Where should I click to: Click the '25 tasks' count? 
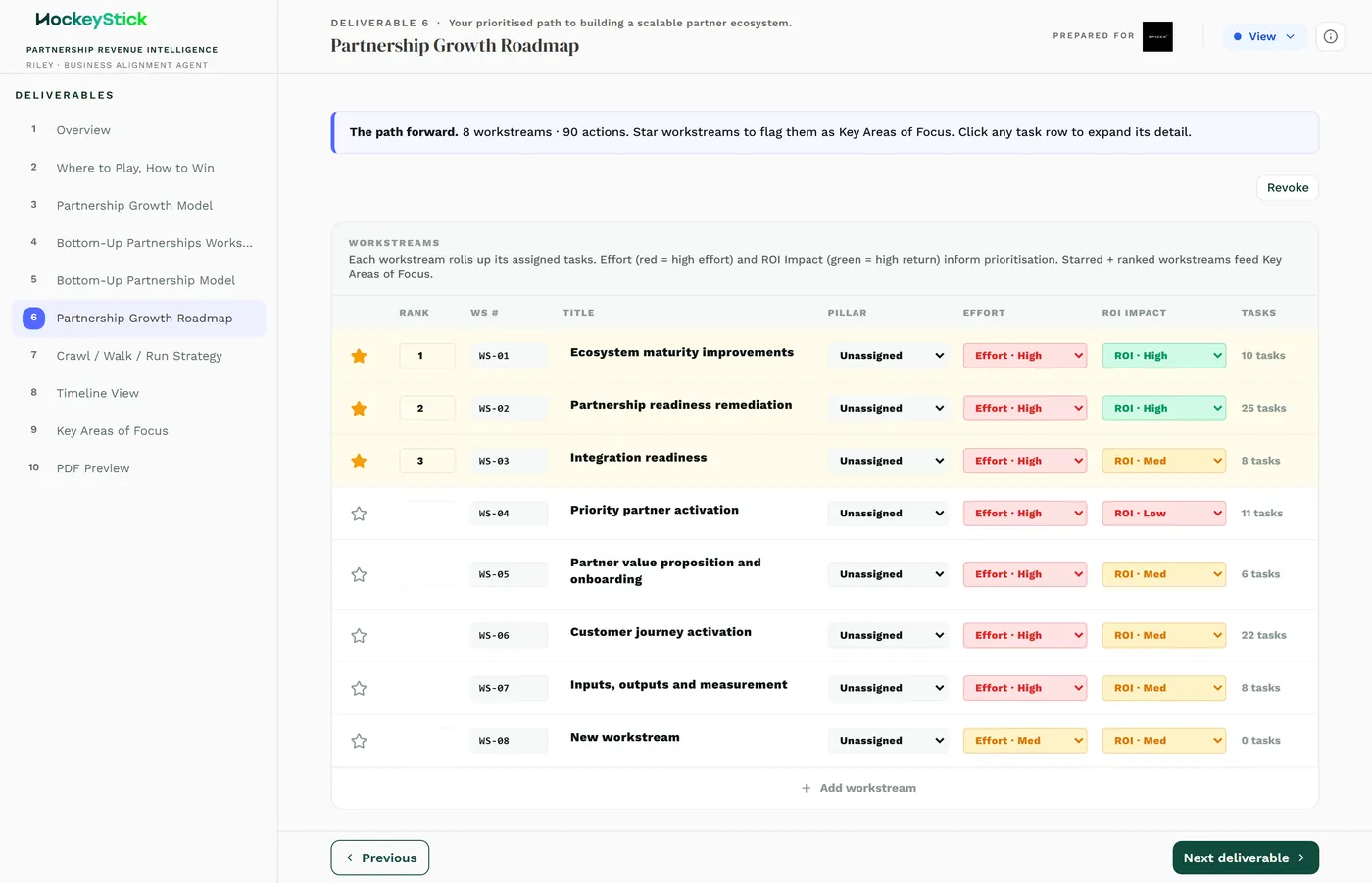(1263, 408)
